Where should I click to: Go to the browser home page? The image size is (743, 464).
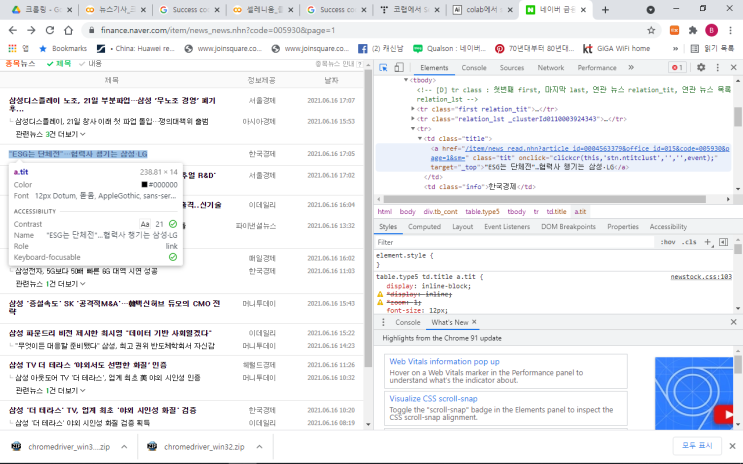69,30
